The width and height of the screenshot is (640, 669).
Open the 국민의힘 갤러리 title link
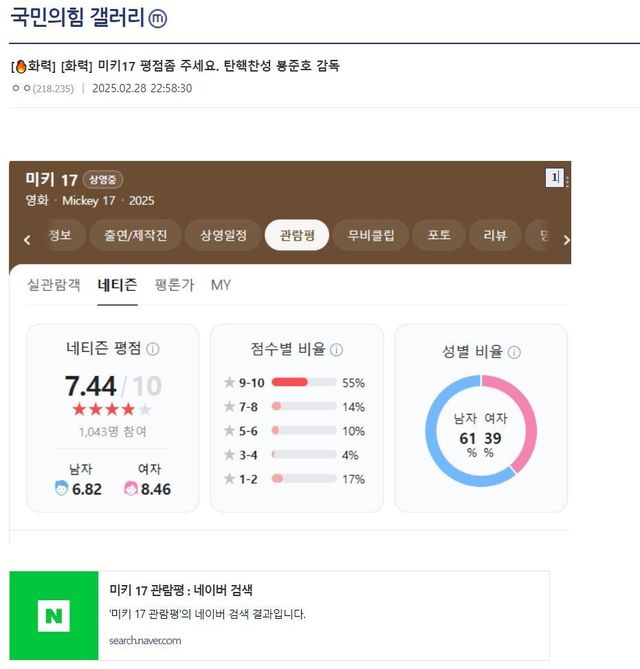(x=76, y=18)
